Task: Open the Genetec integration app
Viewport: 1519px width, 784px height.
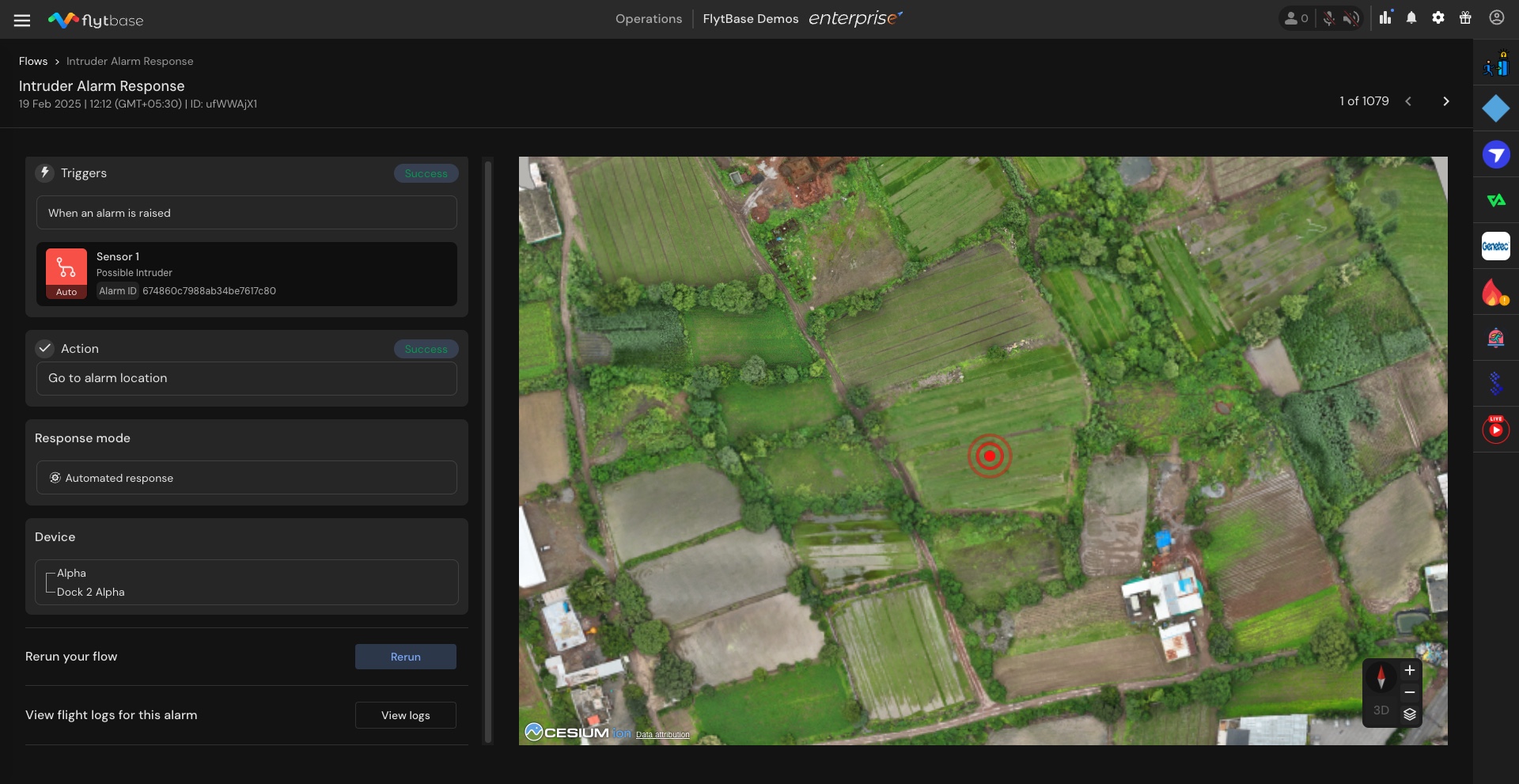Action: (x=1495, y=246)
